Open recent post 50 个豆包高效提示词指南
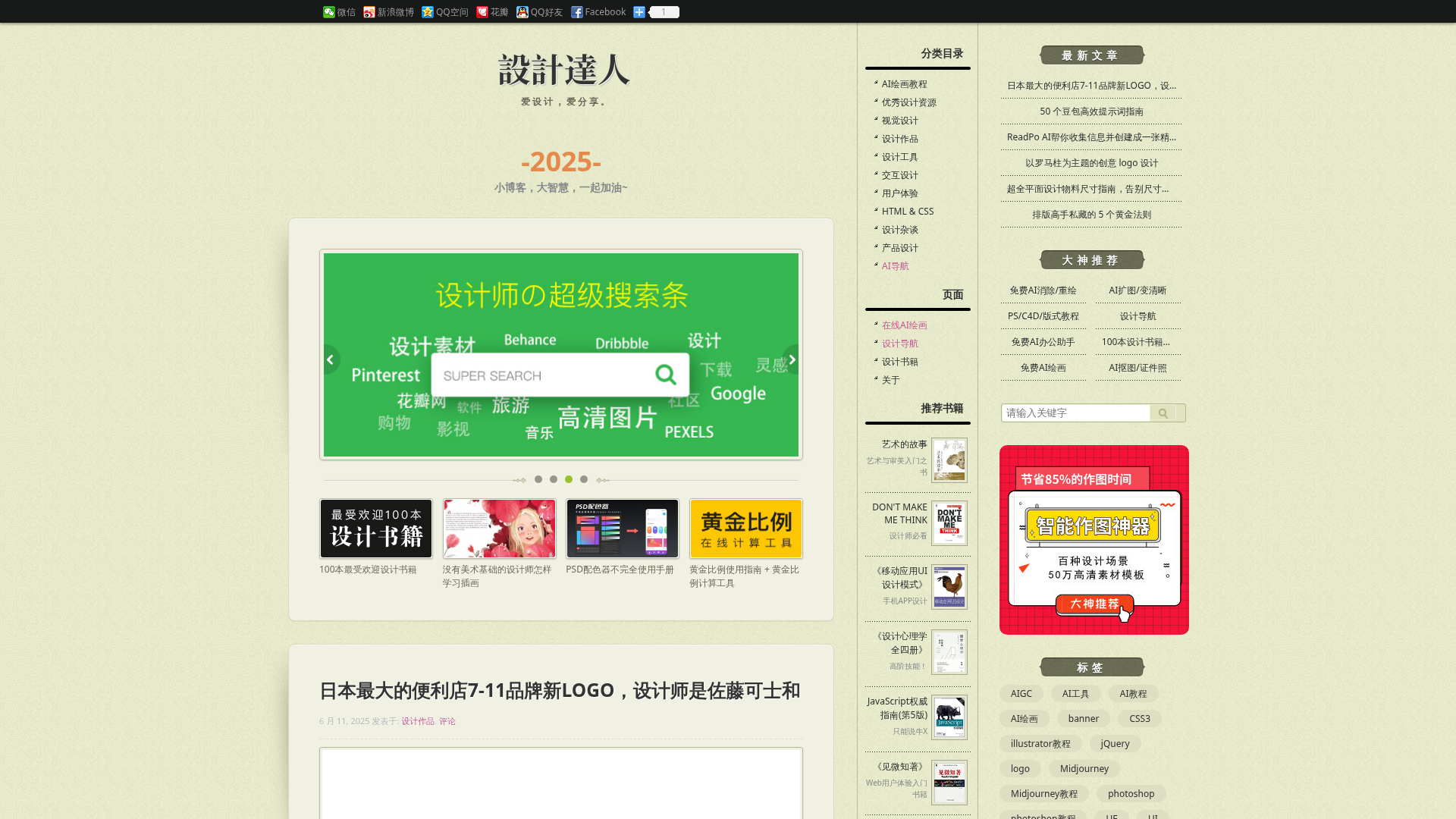 pyautogui.click(x=1091, y=111)
